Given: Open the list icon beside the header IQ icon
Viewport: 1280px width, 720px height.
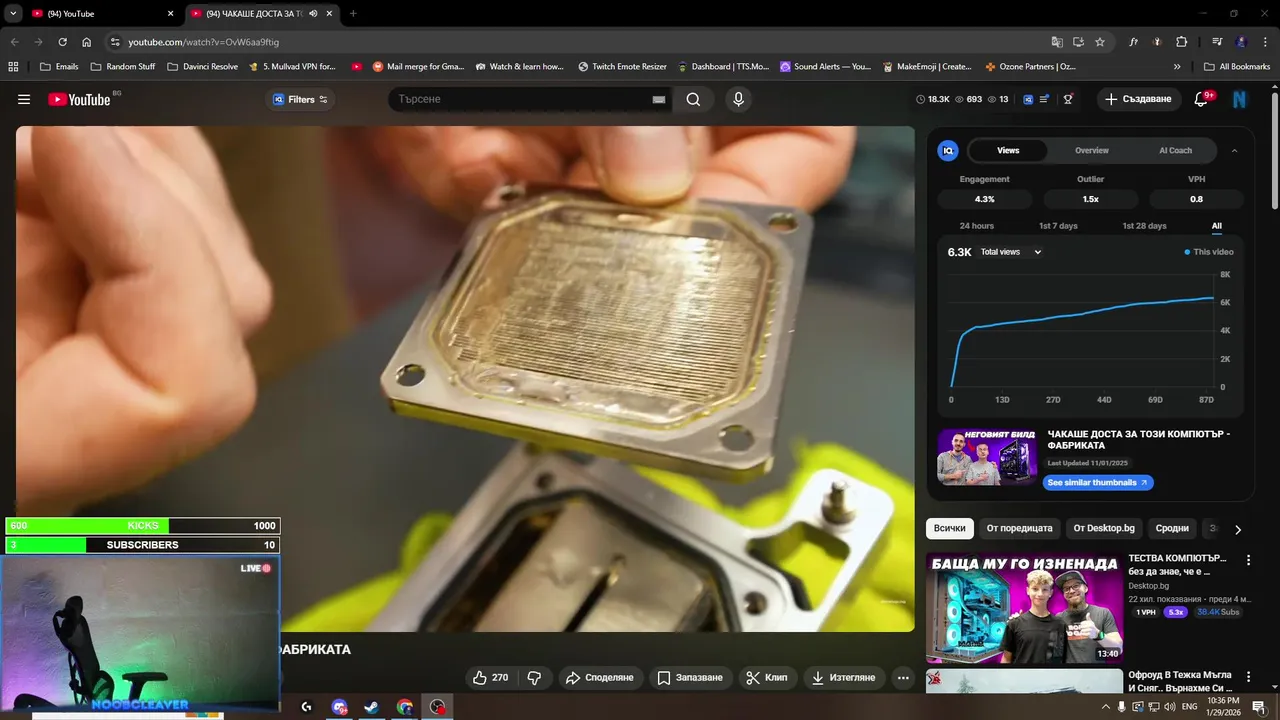Looking at the screenshot, I should [x=1045, y=99].
